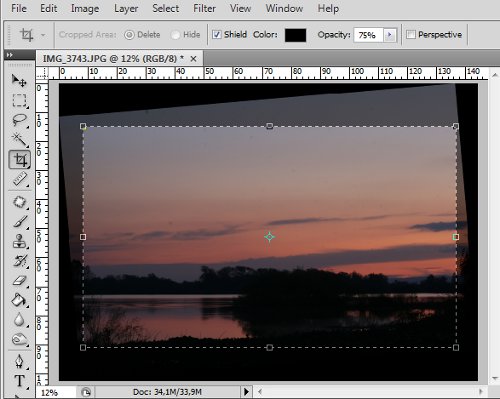This screenshot has height=399, width=500.
Task: Click the bottom-center crop handle
Action: 270,347
